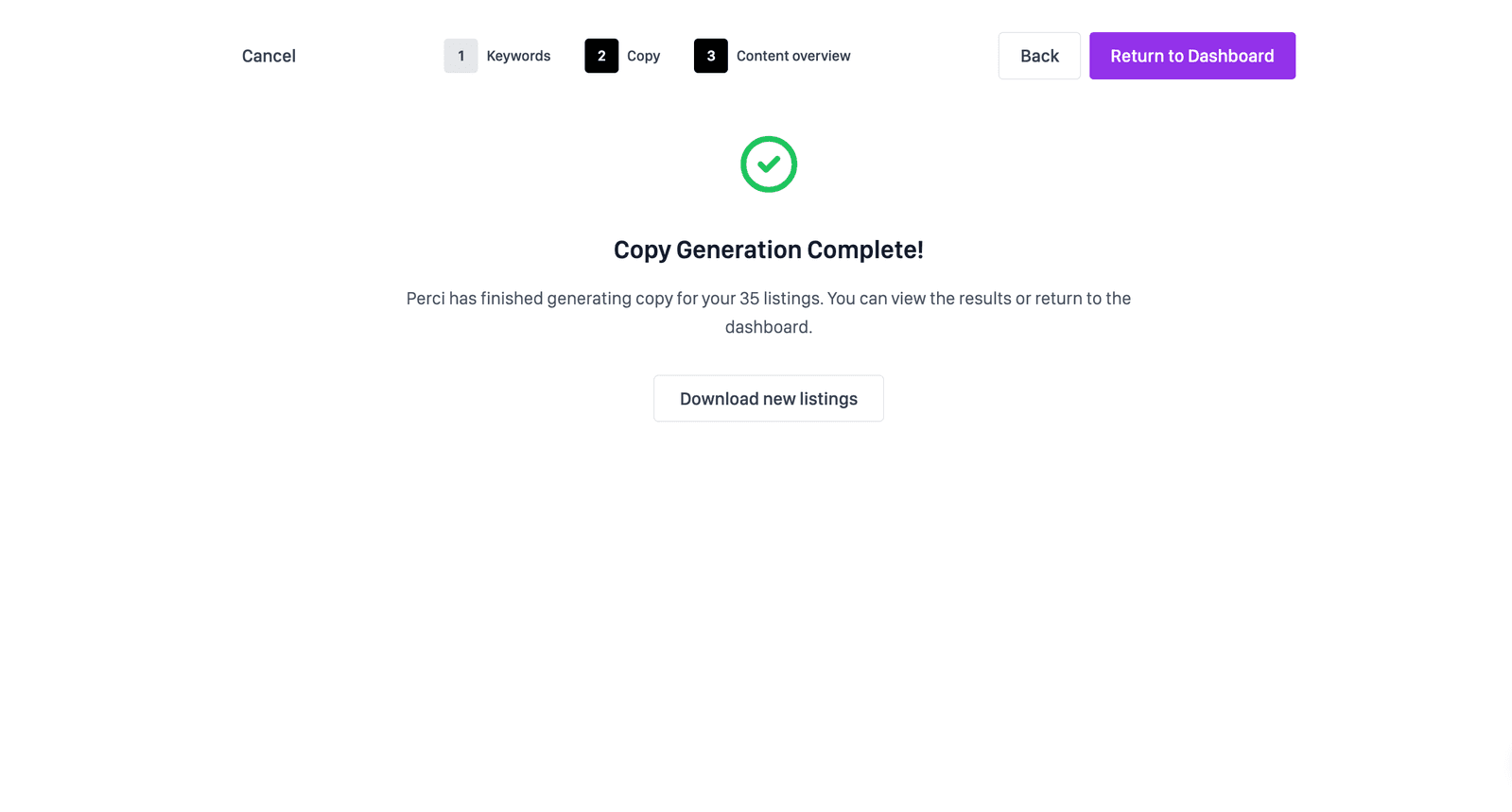The image size is (1512, 812).
Task: Click the green checkmark success icon
Action: tap(768, 164)
